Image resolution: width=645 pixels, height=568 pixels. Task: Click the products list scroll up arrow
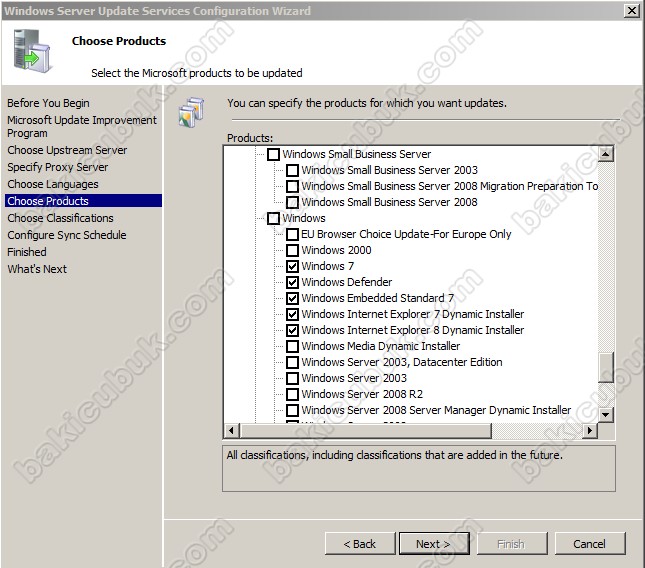606,154
